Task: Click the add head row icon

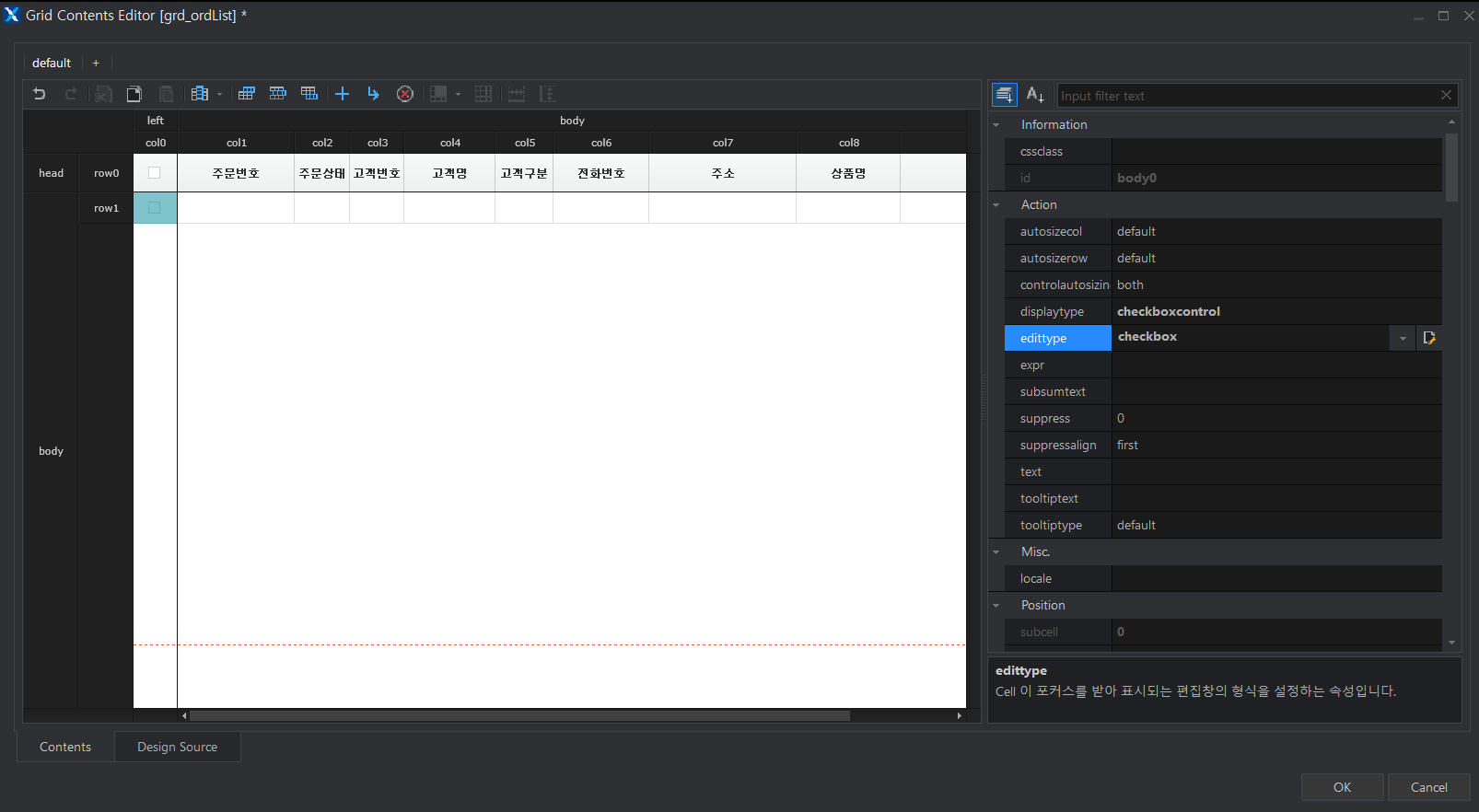Action: pos(246,94)
